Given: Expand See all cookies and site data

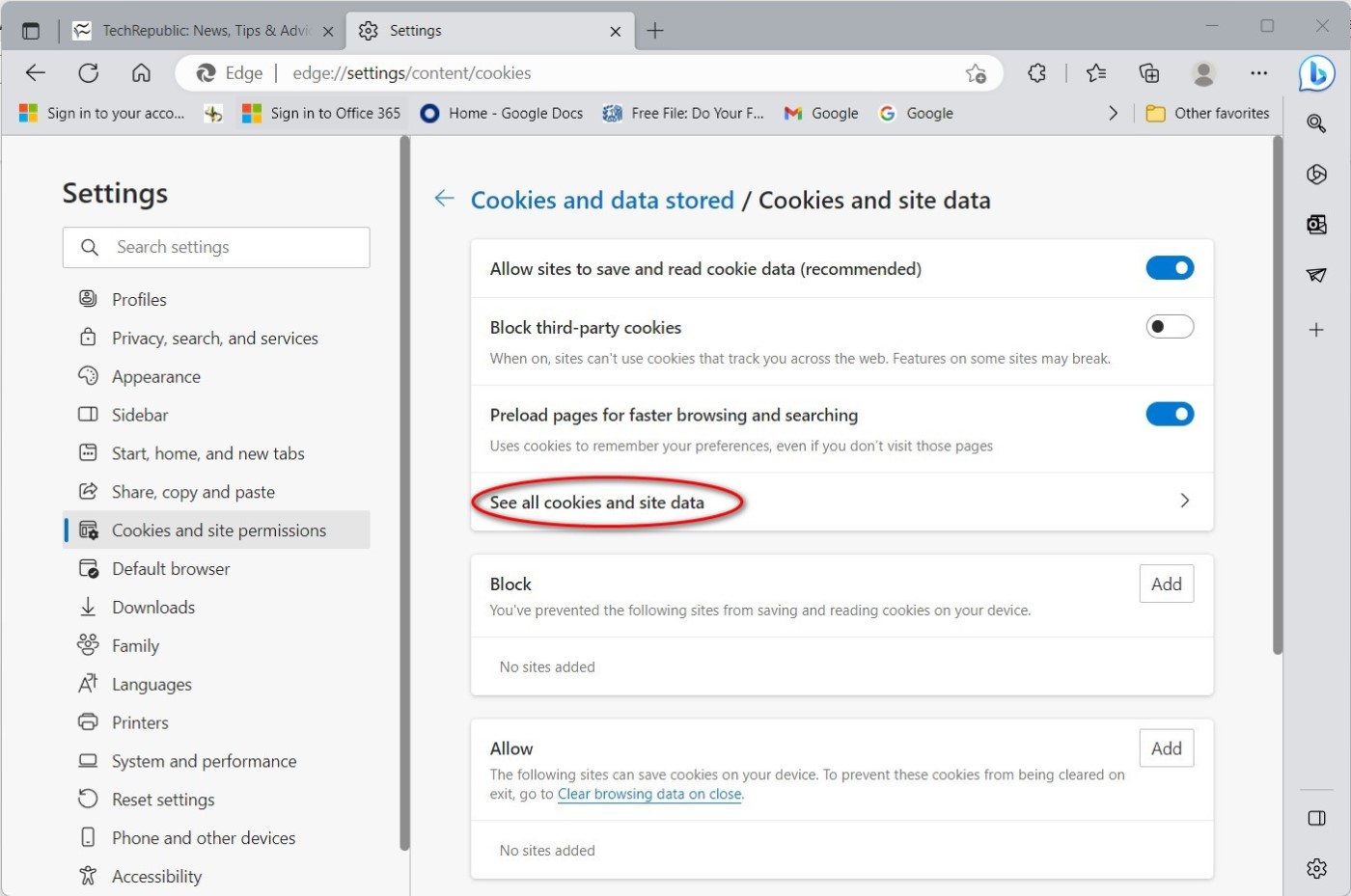Looking at the screenshot, I should 841,502.
